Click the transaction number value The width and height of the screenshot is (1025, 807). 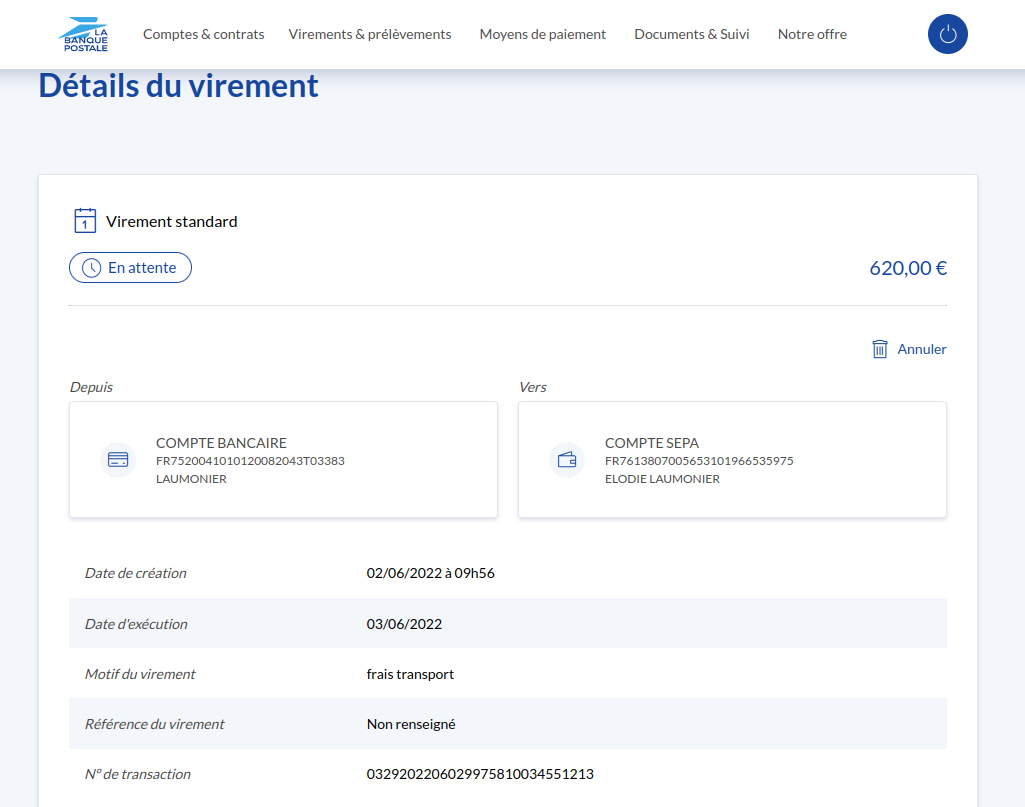480,774
